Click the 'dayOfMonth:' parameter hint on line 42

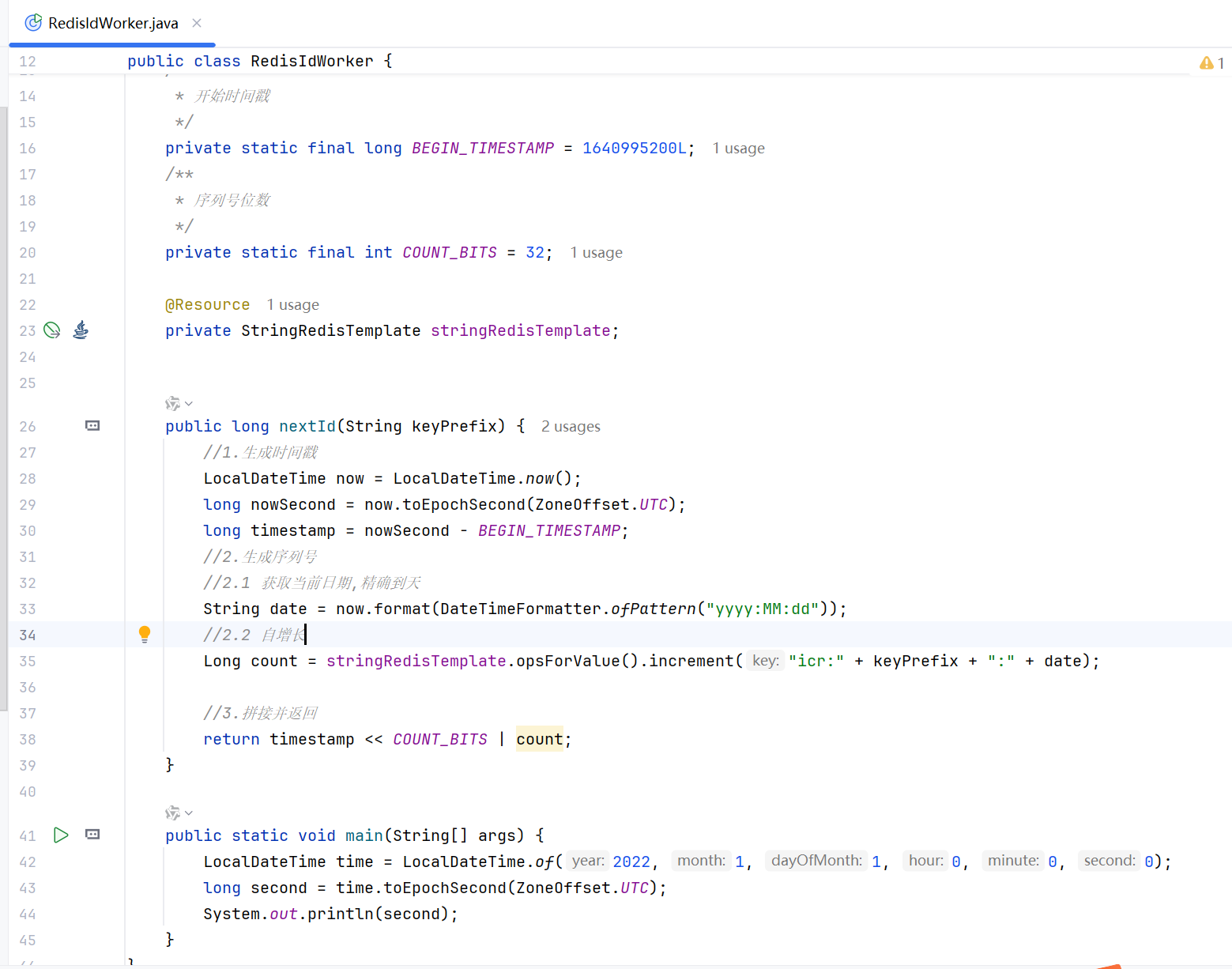[x=817, y=861]
